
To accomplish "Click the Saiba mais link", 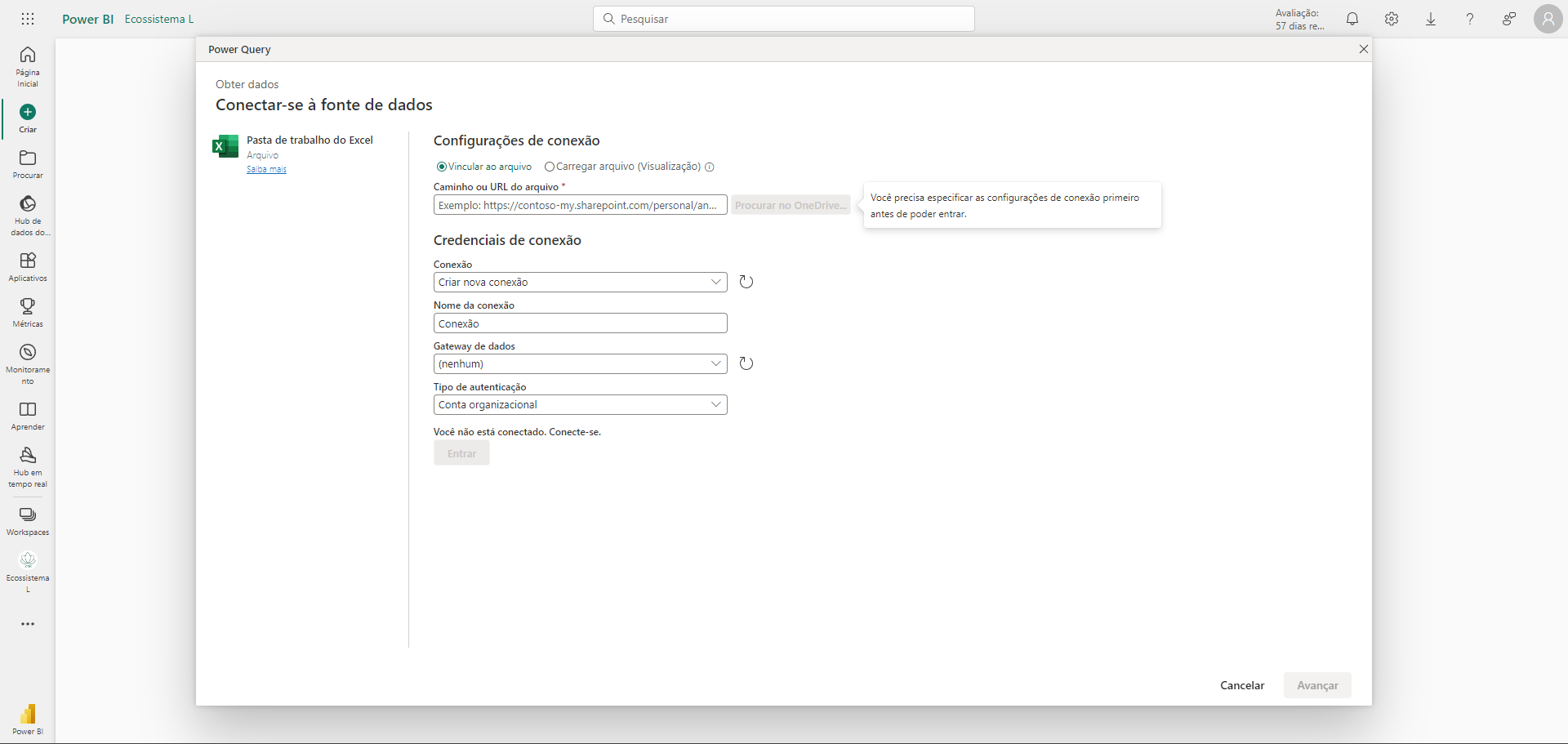I will (x=266, y=169).
